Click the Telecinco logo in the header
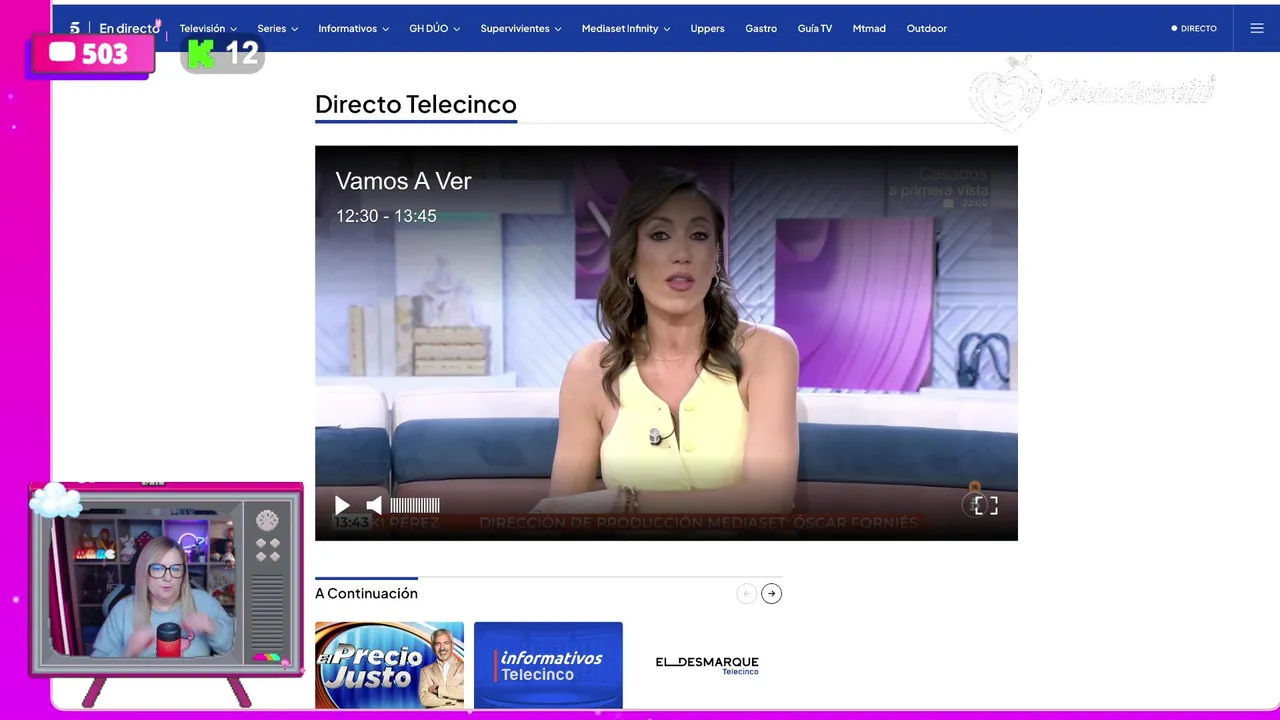Screen dimensions: 1280x720 point(75,28)
